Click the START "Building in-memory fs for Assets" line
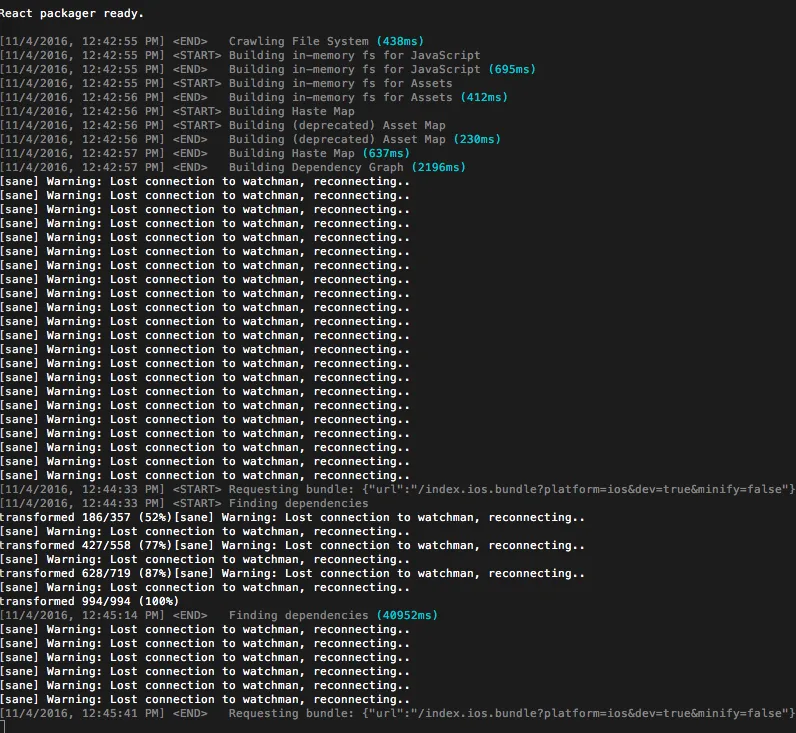Image resolution: width=796 pixels, height=733 pixels. (226, 83)
